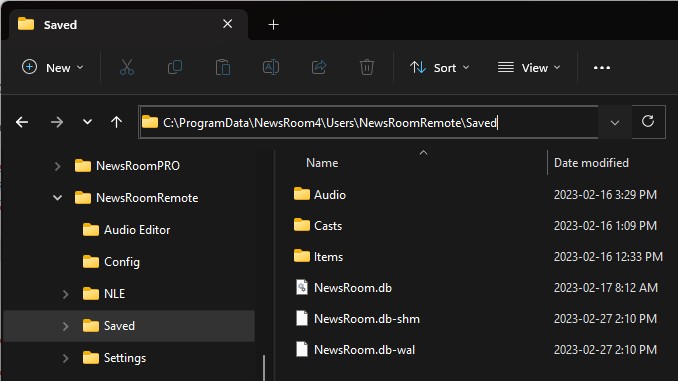Select Config folder in tree
Screen dimensions: 678x381
pos(122,262)
